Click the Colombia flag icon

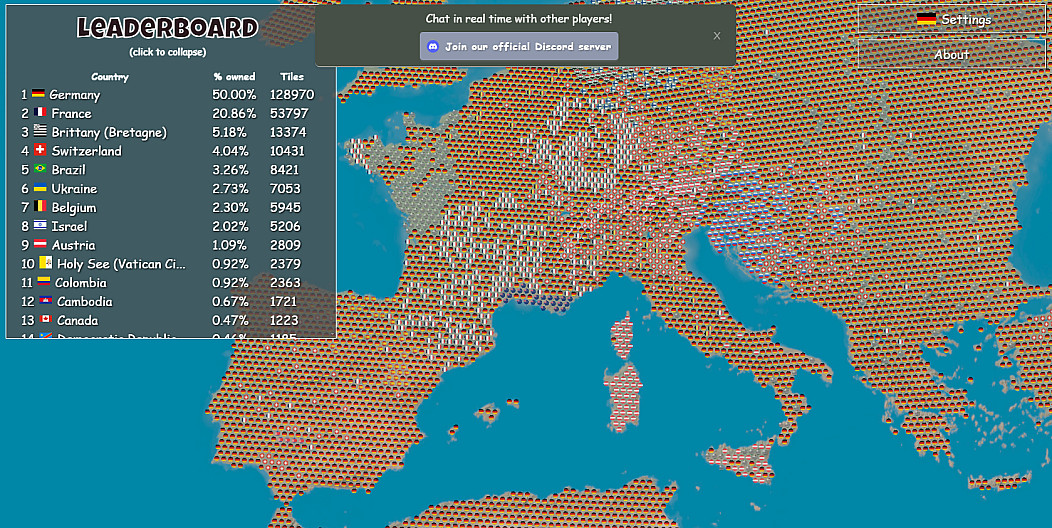point(43,283)
